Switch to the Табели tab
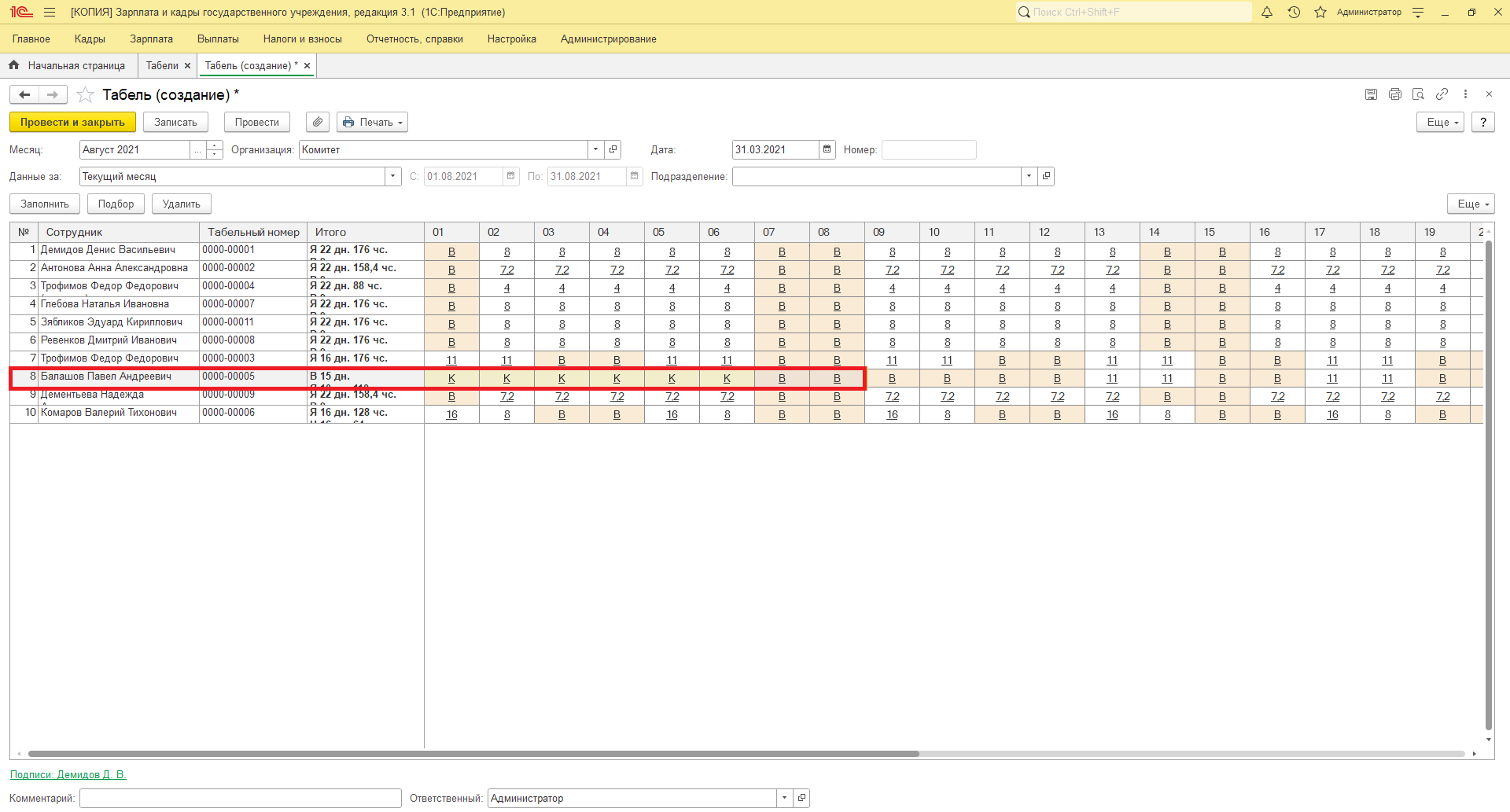Screen dimensions: 1510x812 (162, 66)
